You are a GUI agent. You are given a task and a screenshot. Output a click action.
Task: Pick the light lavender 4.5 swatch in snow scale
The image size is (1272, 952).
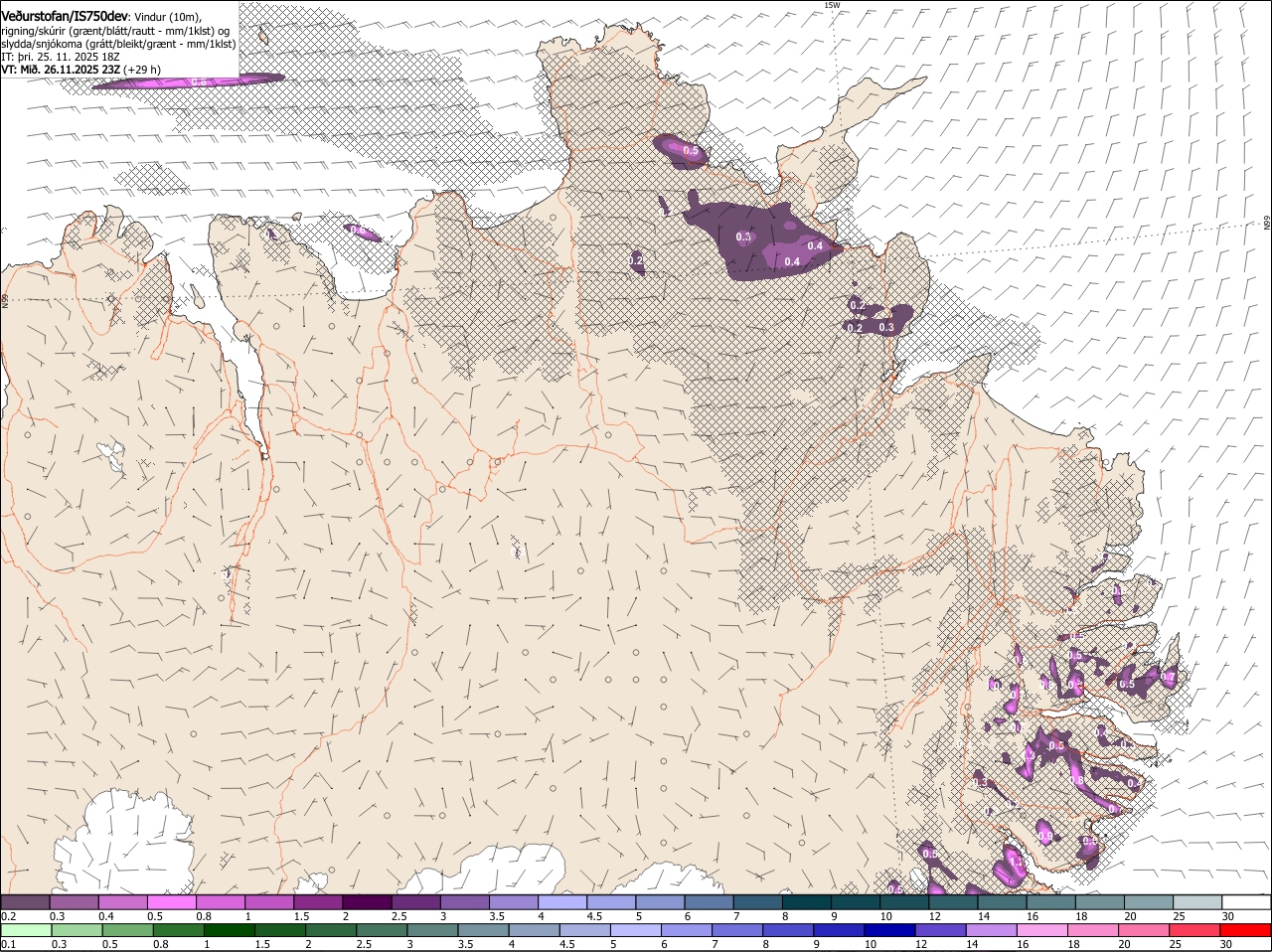click(x=610, y=902)
